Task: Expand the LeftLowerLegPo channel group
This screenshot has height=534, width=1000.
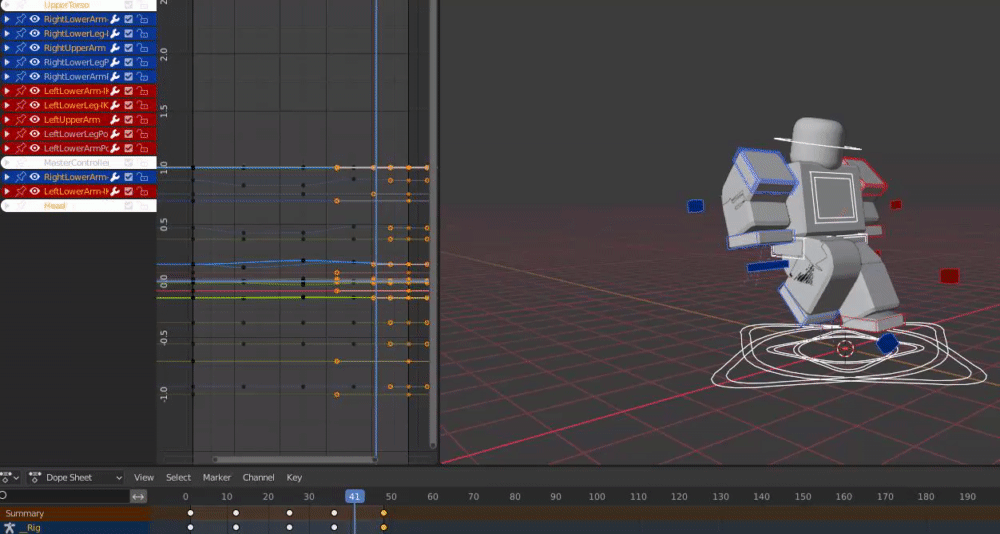Action: tap(7, 134)
